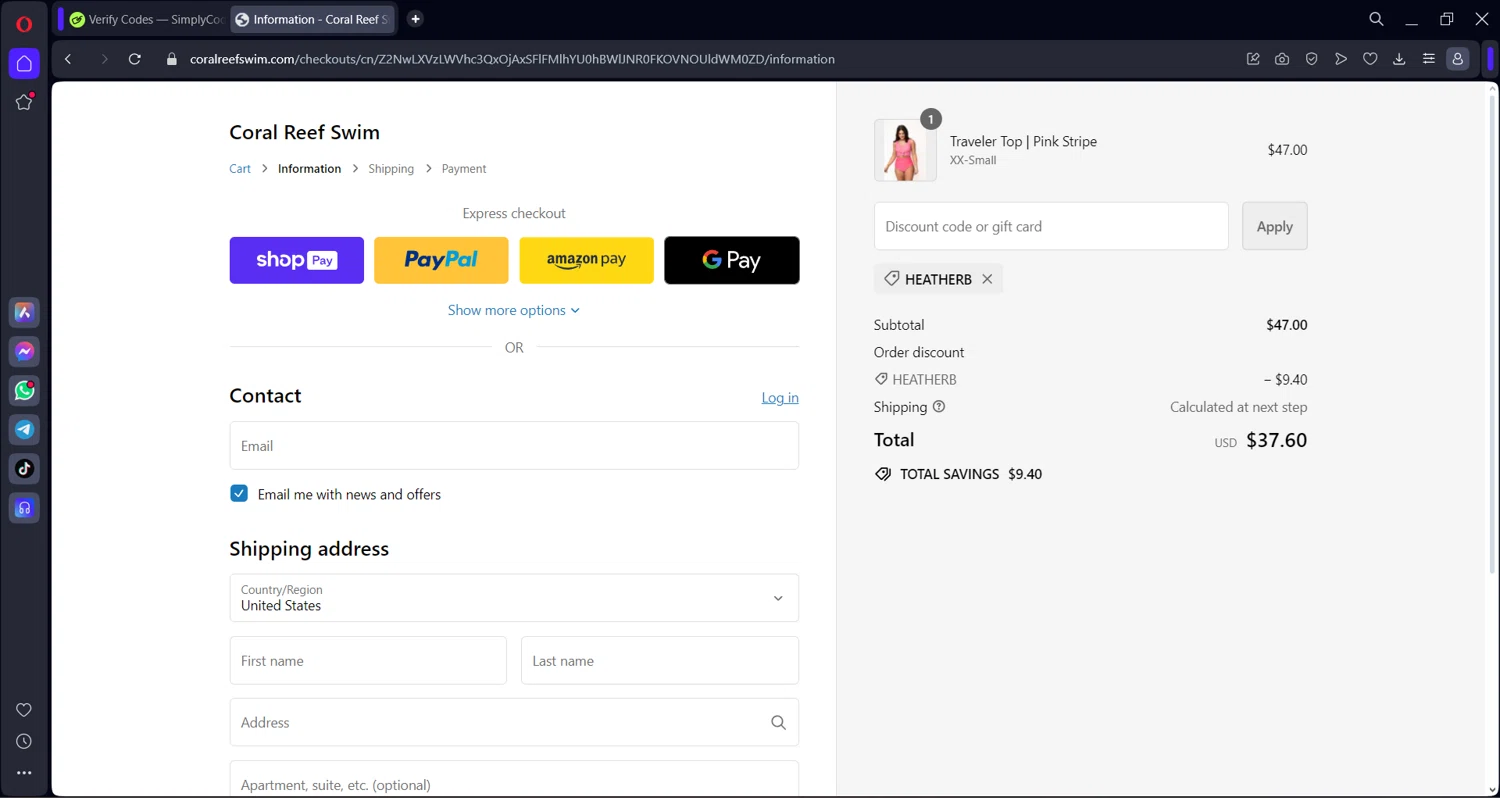Click Apply discount button
The height and width of the screenshot is (798, 1500).
point(1275,226)
